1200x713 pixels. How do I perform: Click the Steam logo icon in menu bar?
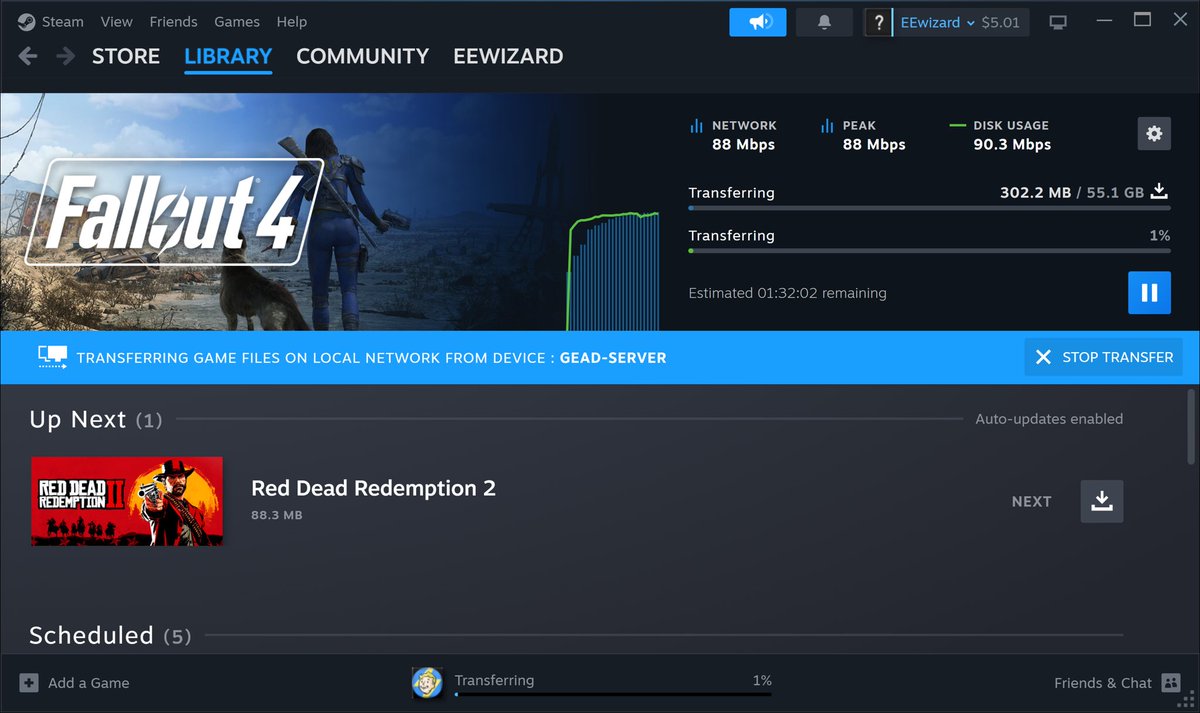click(x=26, y=22)
